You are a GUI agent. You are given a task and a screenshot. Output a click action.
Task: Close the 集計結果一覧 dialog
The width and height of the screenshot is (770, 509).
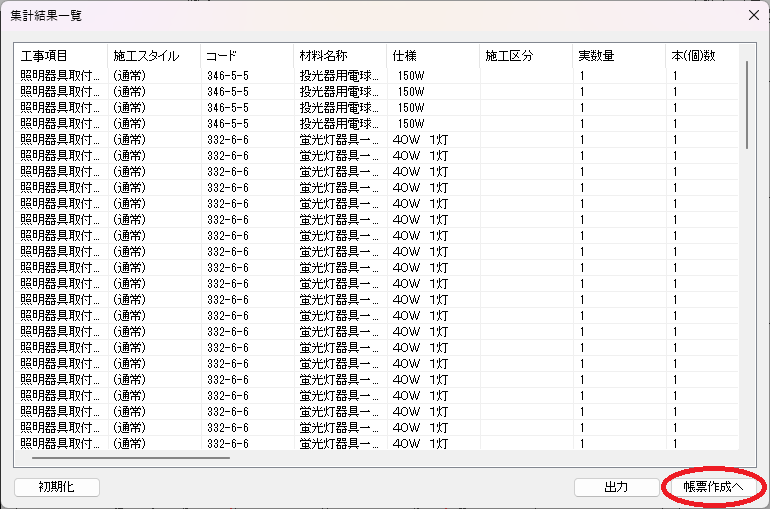754,15
